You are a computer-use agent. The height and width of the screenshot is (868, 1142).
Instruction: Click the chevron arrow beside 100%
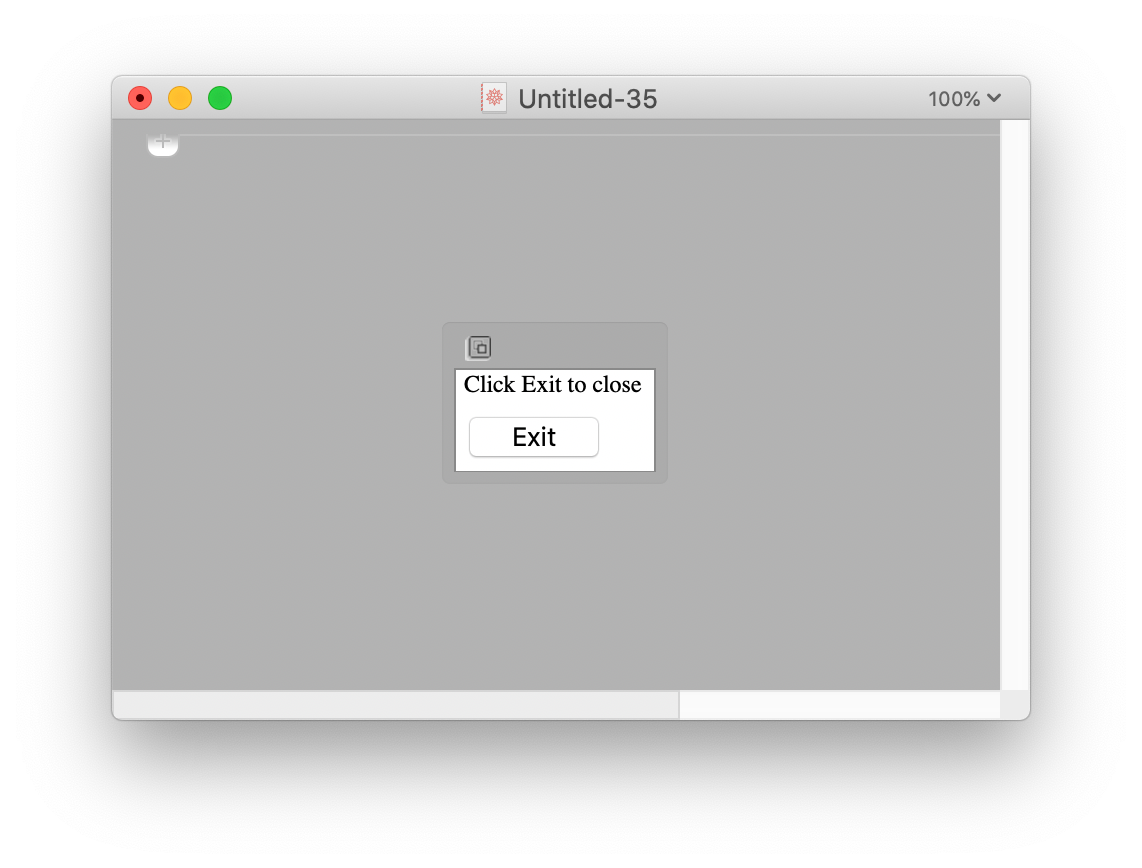click(994, 98)
